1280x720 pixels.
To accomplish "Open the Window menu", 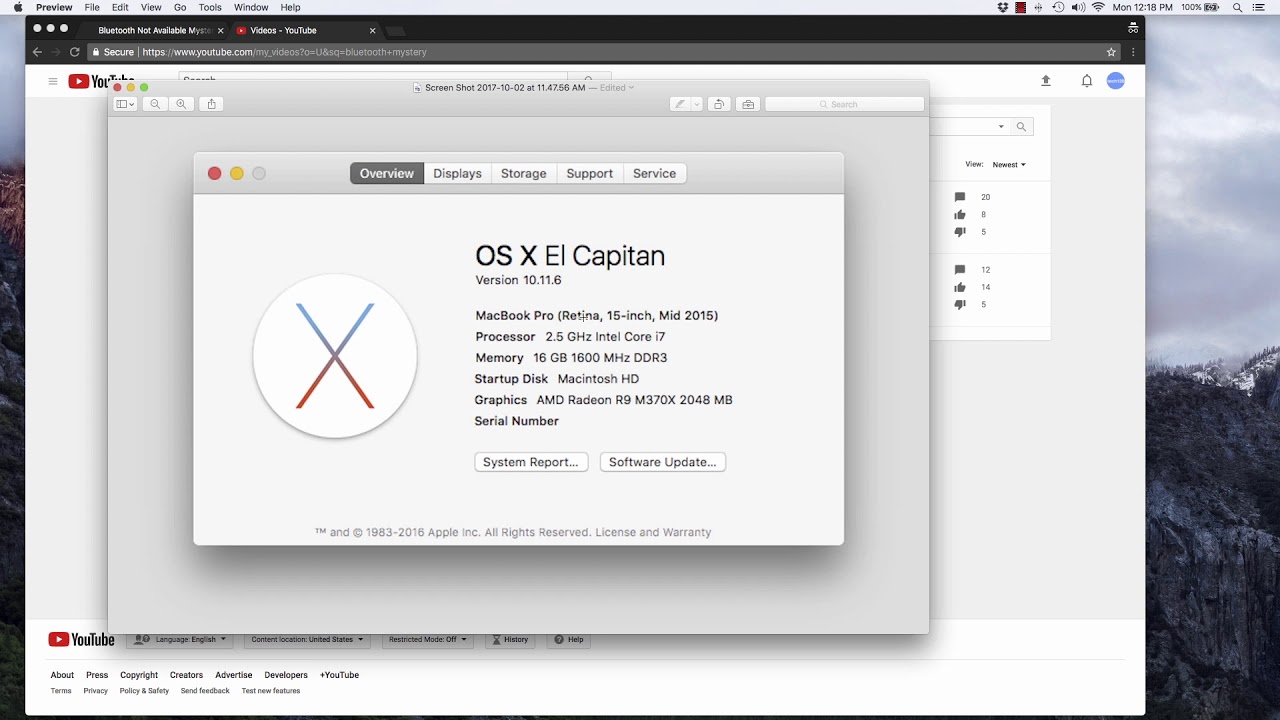I will [x=251, y=7].
